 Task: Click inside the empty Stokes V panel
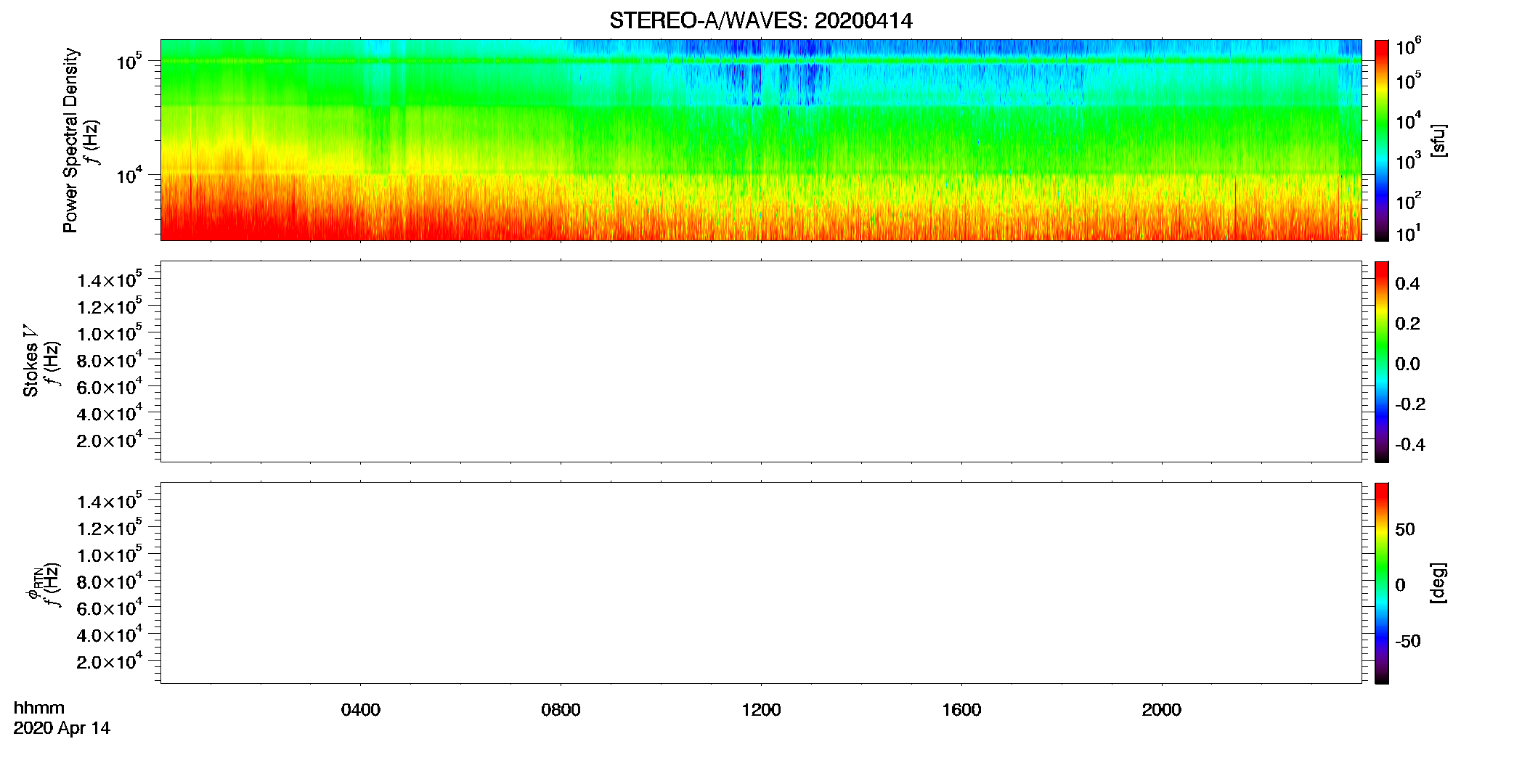tap(760, 362)
